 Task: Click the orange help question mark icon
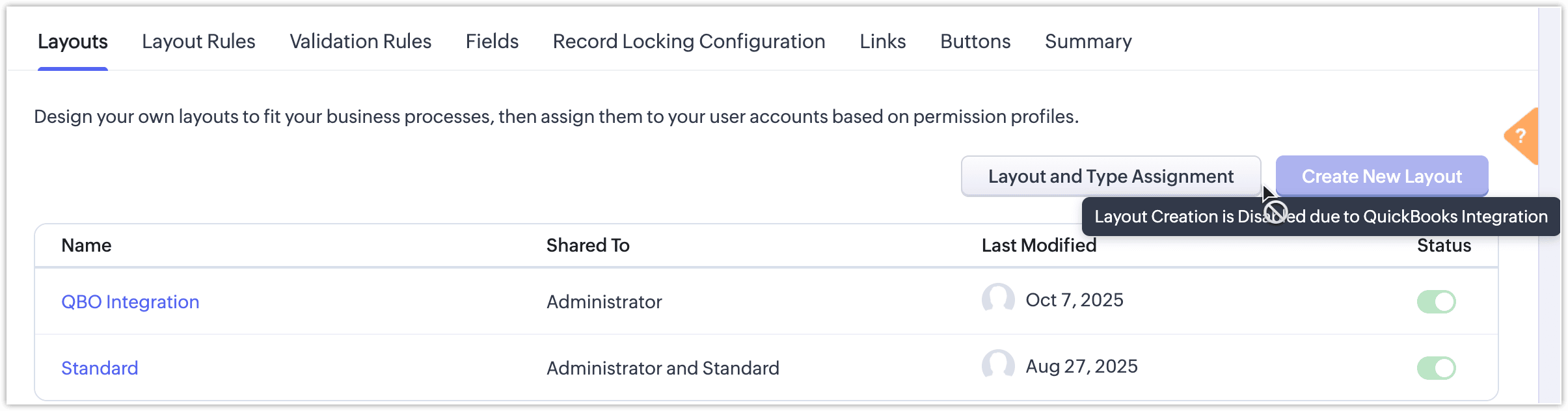(x=1522, y=136)
